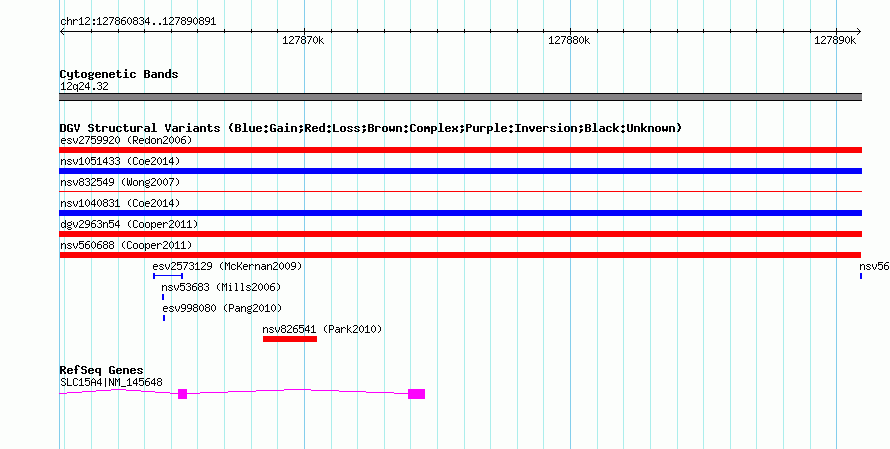This screenshot has width=890, height=449.
Task: Click the blue bar under nsv1051433
Action: (460, 171)
